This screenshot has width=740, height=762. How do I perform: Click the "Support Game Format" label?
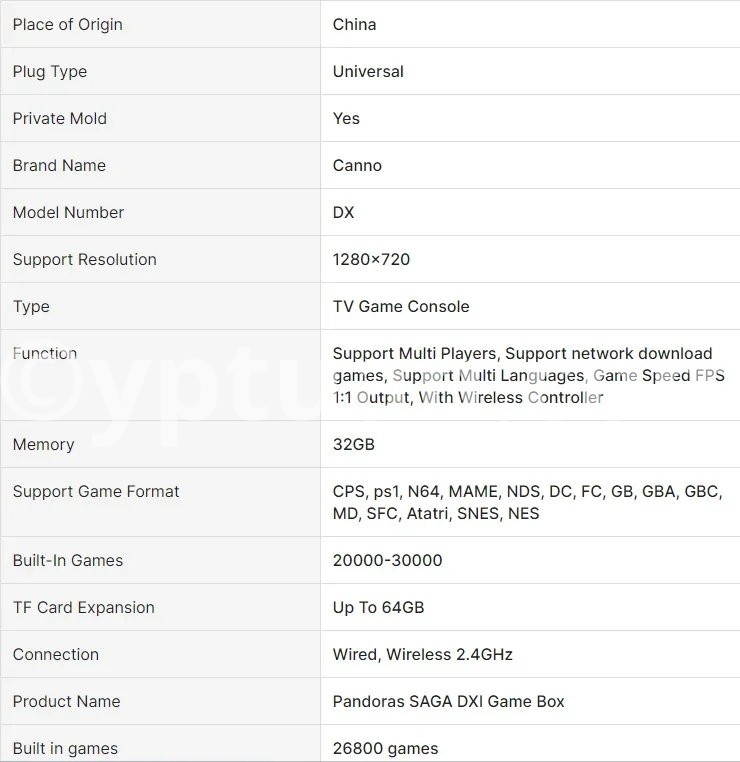(96, 491)
